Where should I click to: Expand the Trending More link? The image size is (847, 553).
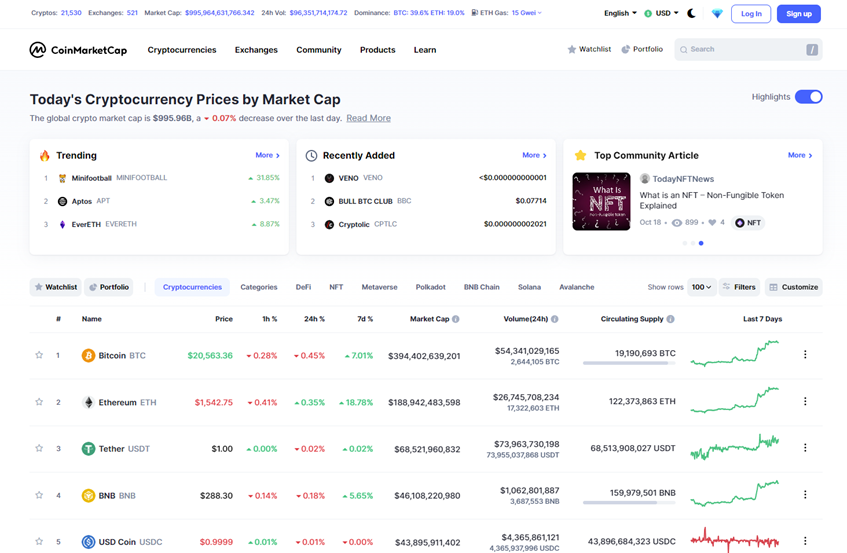click(267, 155)
